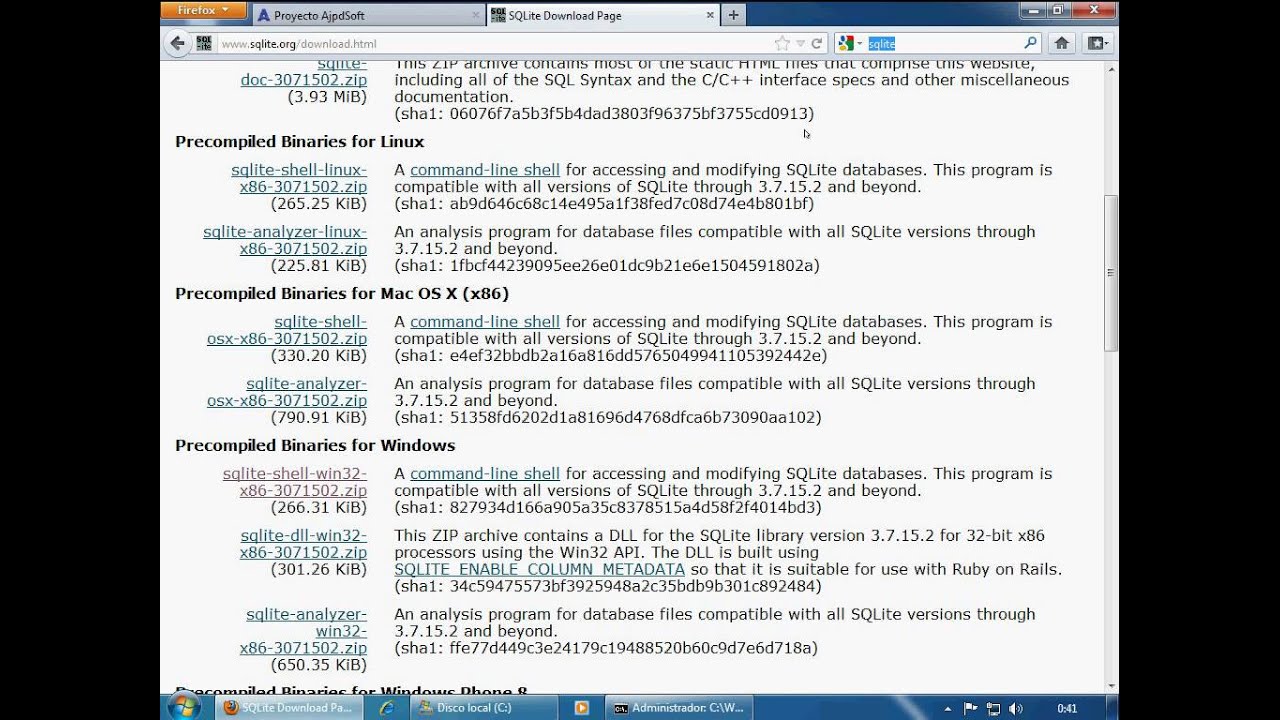
Task: Open the SQLITE_ENABLE_COLUMN_METADATA link
Action: coord(540,569)
